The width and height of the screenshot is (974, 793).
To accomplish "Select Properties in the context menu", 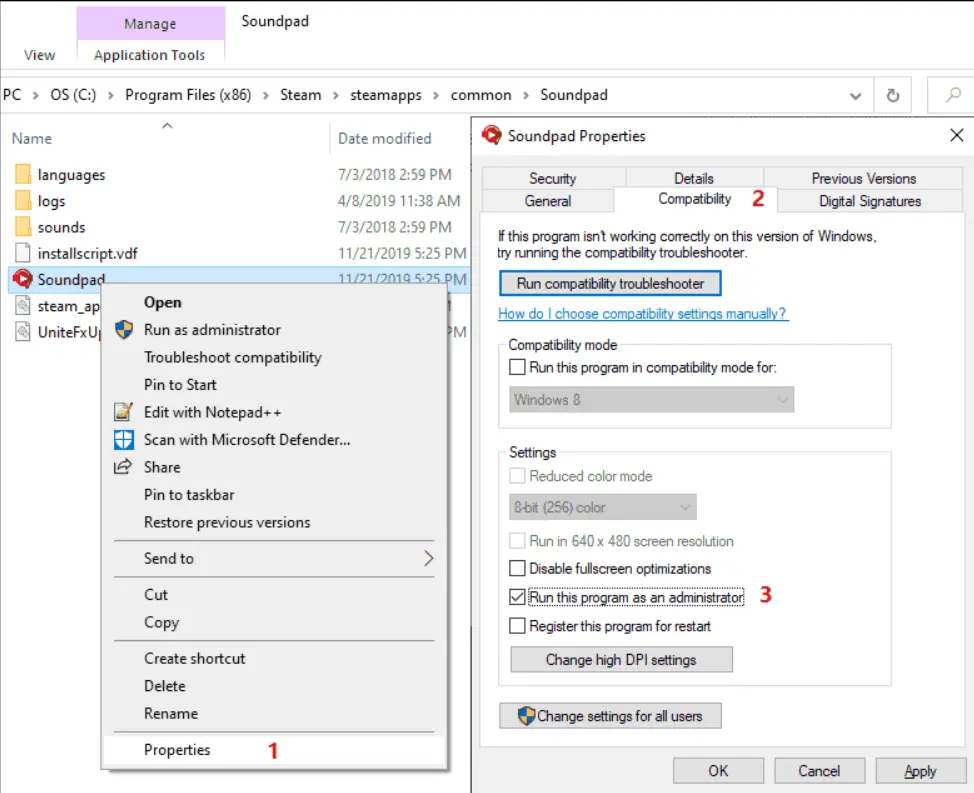I will coord(273,750).
